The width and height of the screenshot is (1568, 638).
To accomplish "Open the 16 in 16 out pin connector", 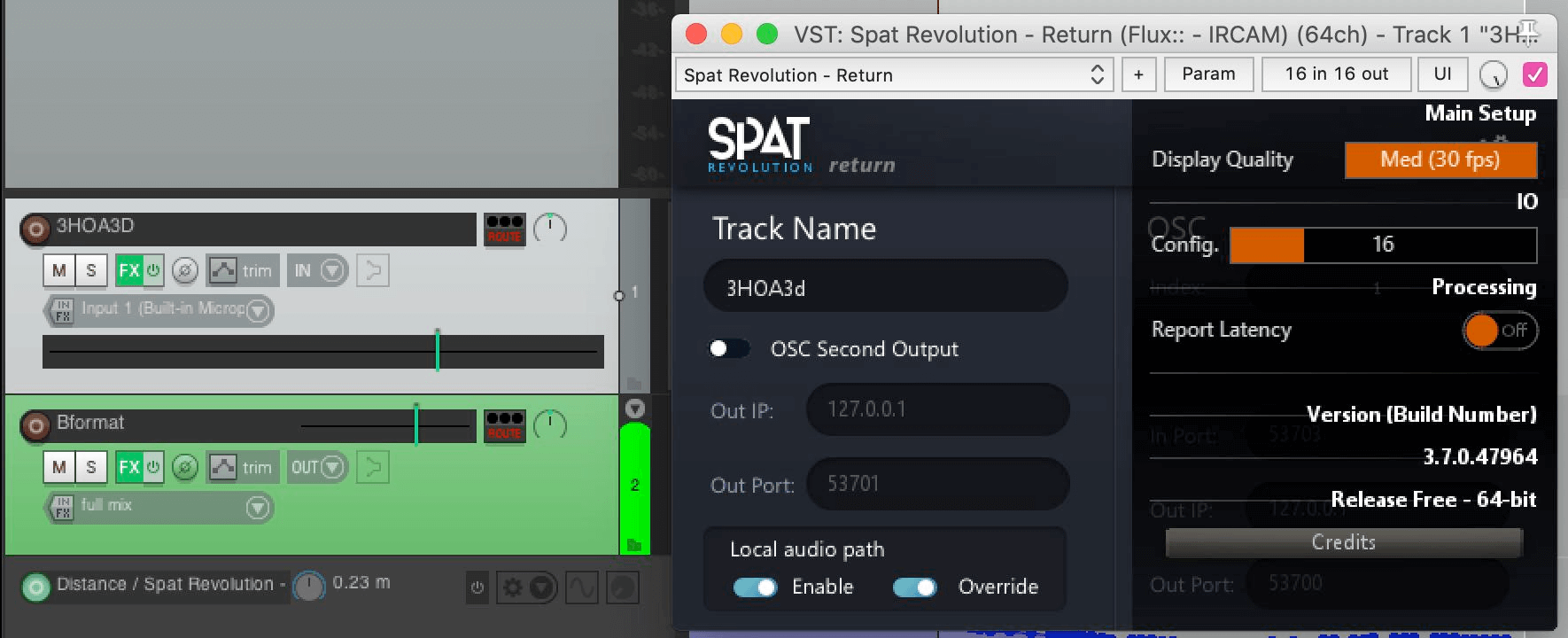I will click(x=1337, y=74).
